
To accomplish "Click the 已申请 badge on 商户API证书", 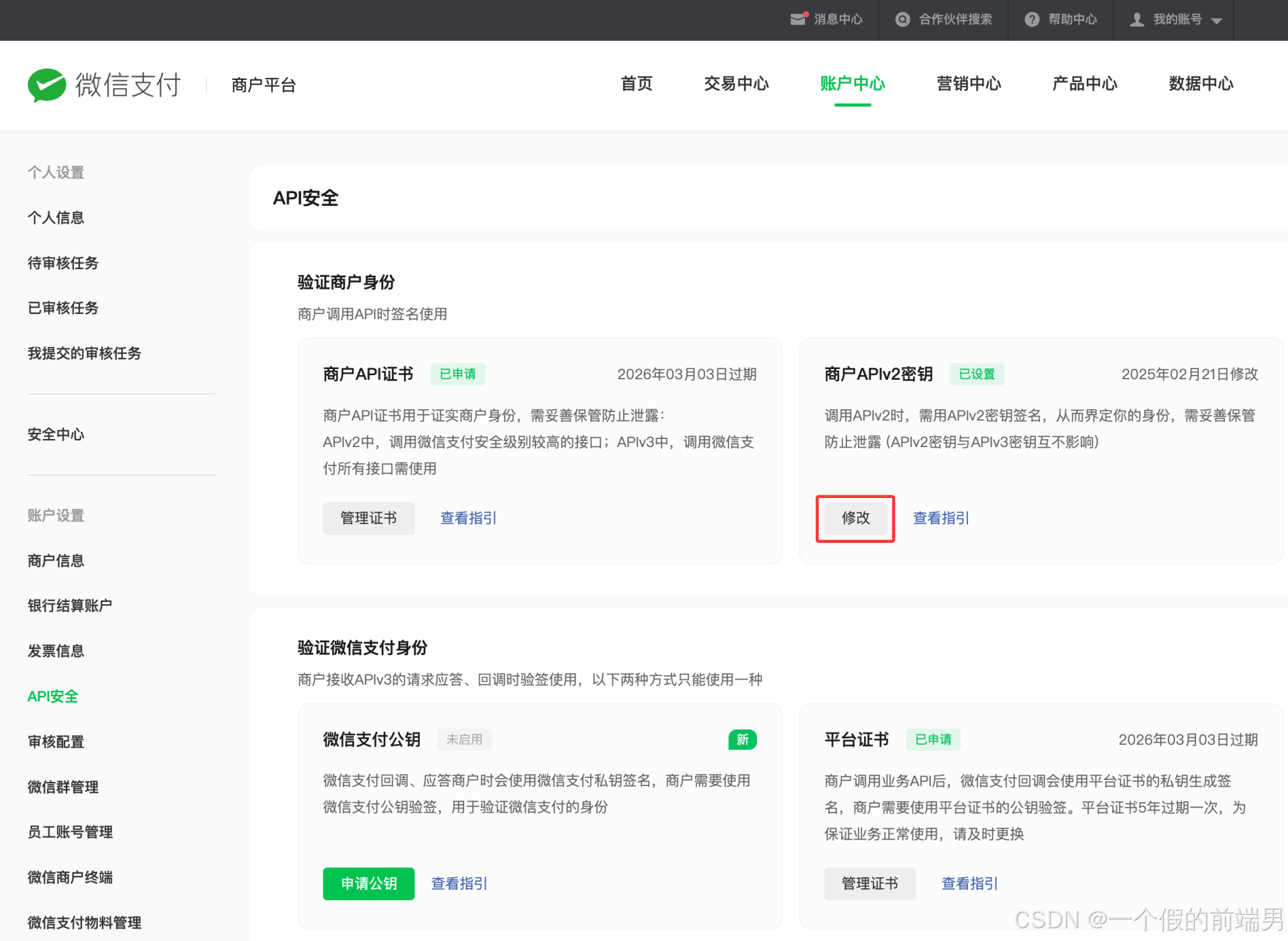I will pyautogui.click(x=458, y=374).
